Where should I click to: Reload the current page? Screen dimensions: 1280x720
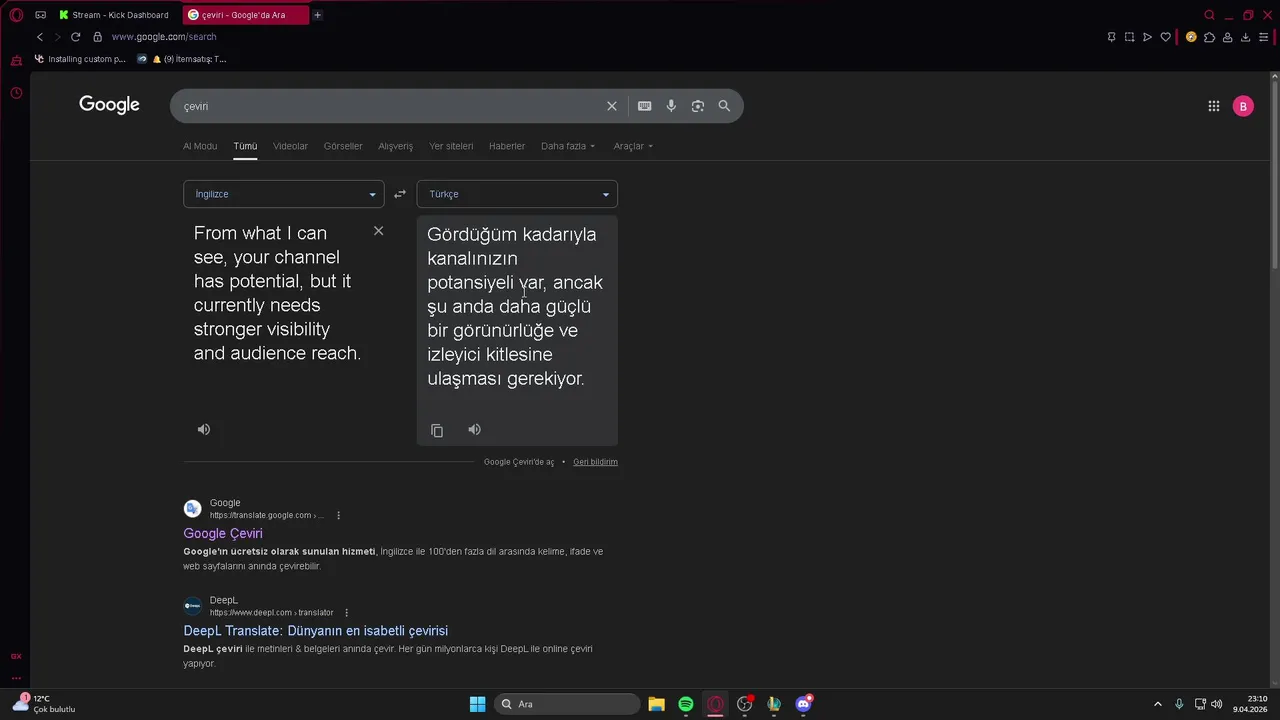(75, 37)
